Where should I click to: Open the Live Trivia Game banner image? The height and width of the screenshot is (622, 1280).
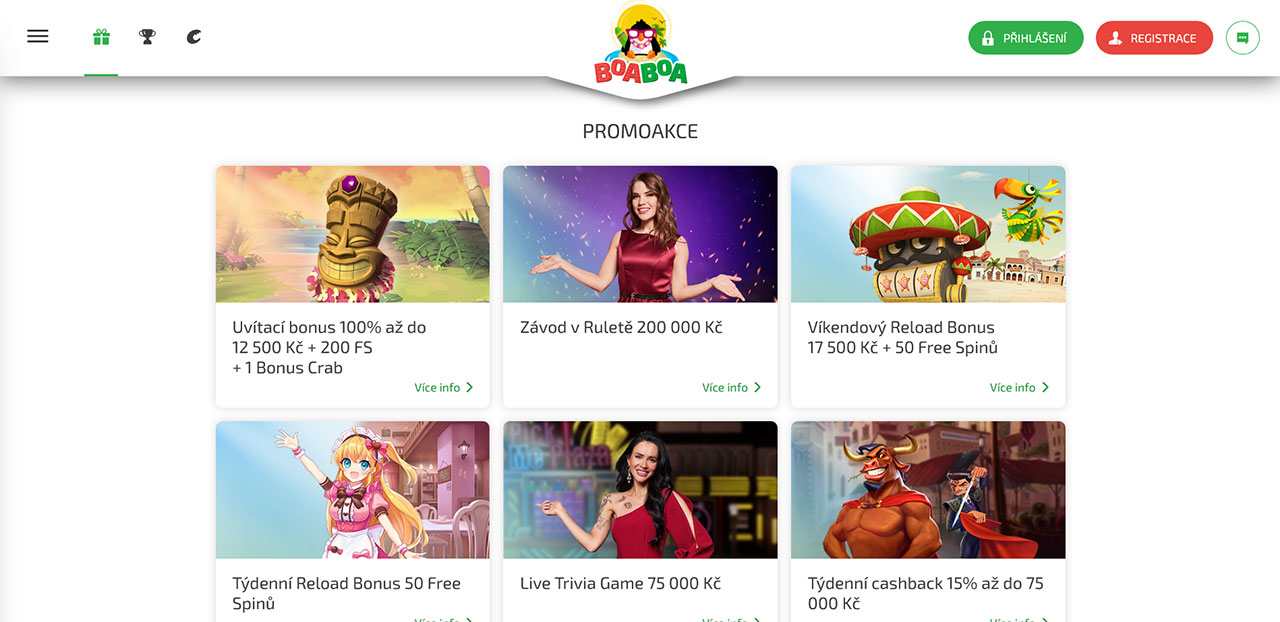(640, 490)
